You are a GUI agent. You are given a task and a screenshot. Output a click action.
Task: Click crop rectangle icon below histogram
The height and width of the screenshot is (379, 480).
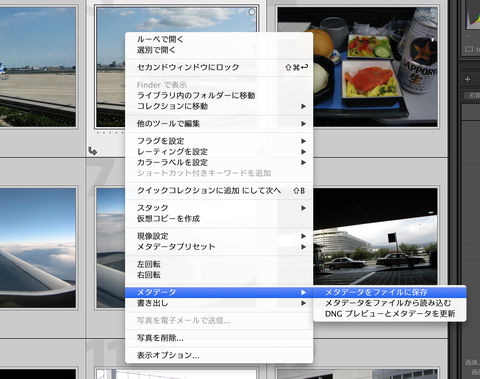(x=469, y=49)
